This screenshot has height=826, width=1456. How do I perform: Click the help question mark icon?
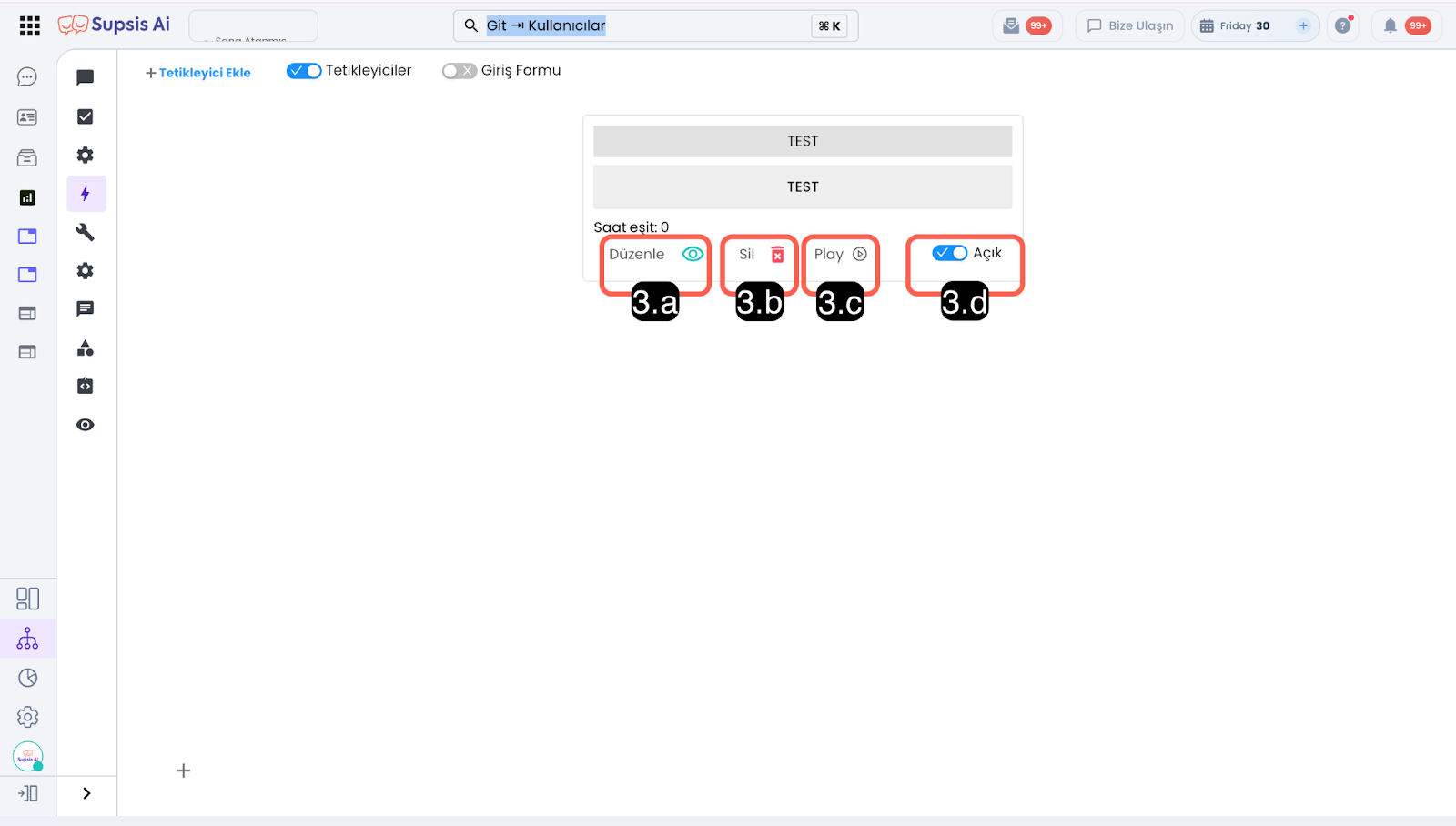(x=1342, y=25)
